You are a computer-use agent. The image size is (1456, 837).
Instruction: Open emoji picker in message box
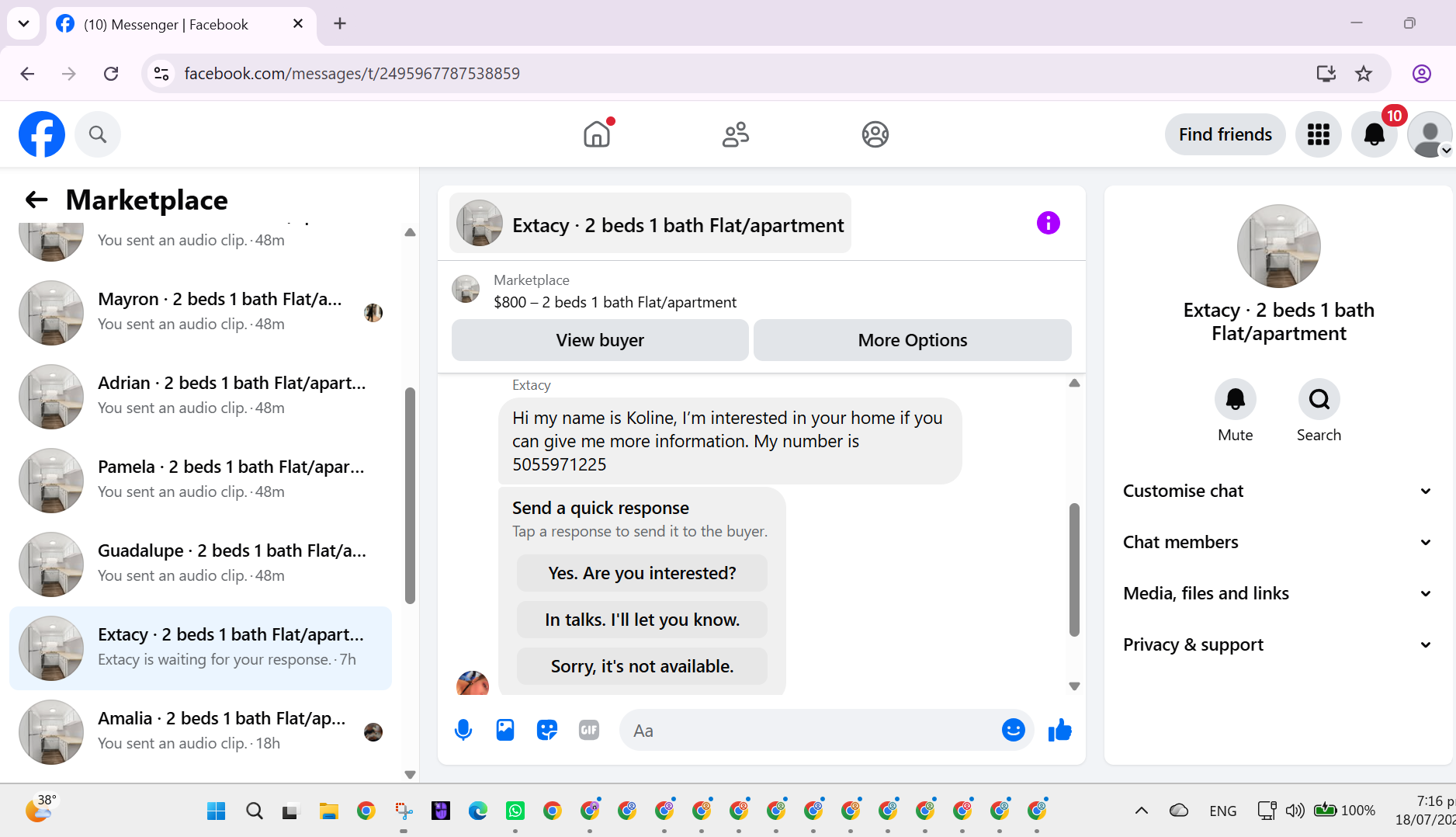1014,730
